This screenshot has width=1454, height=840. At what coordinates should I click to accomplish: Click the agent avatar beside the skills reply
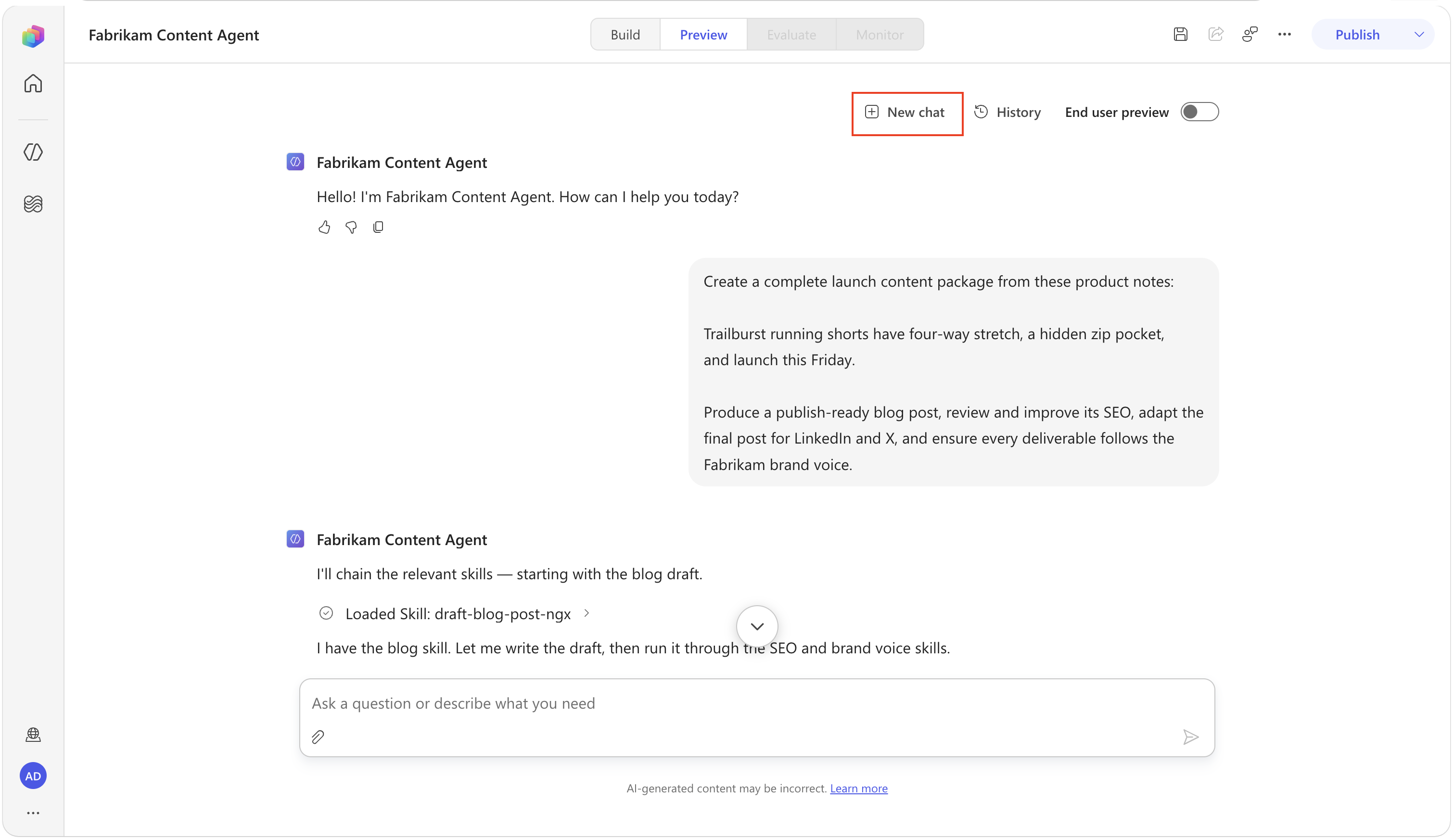click(295, 539)
